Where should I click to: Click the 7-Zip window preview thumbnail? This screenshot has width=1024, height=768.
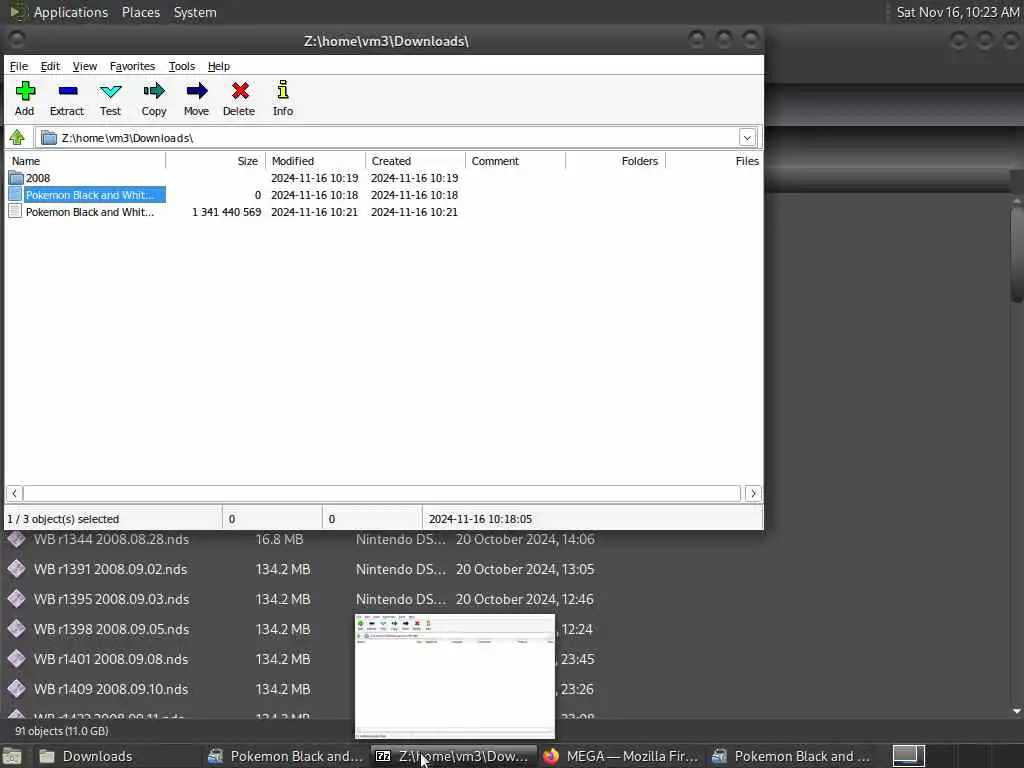coord(455,676)
